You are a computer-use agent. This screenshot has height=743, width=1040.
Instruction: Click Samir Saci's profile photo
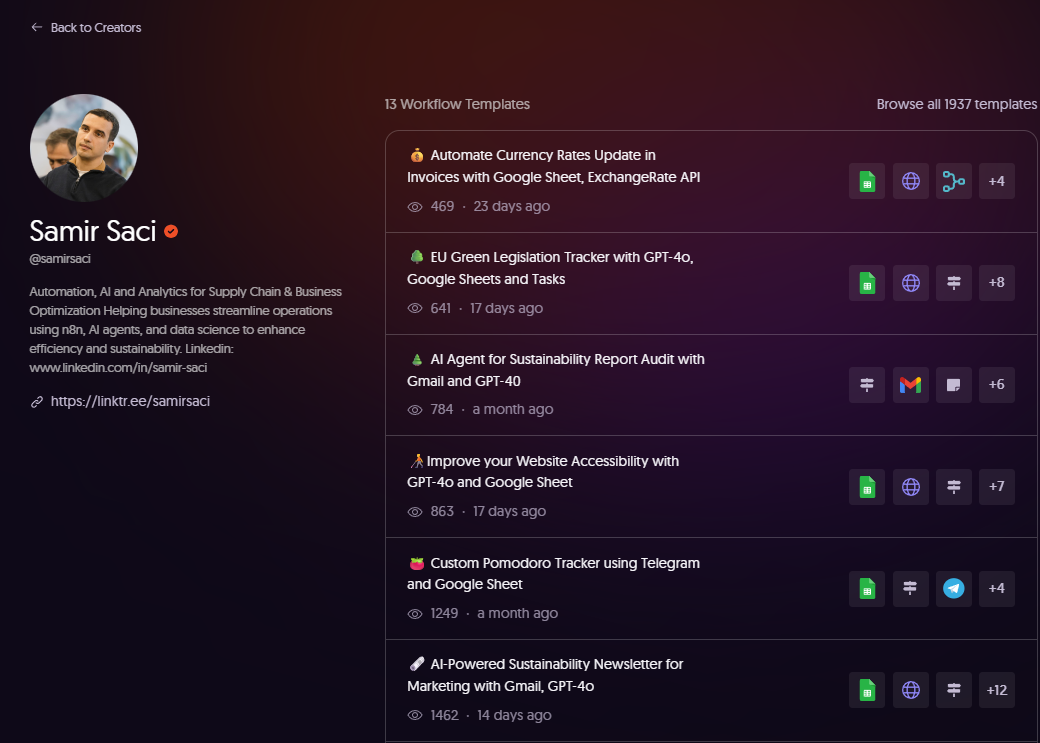click(x=84, y=148)
